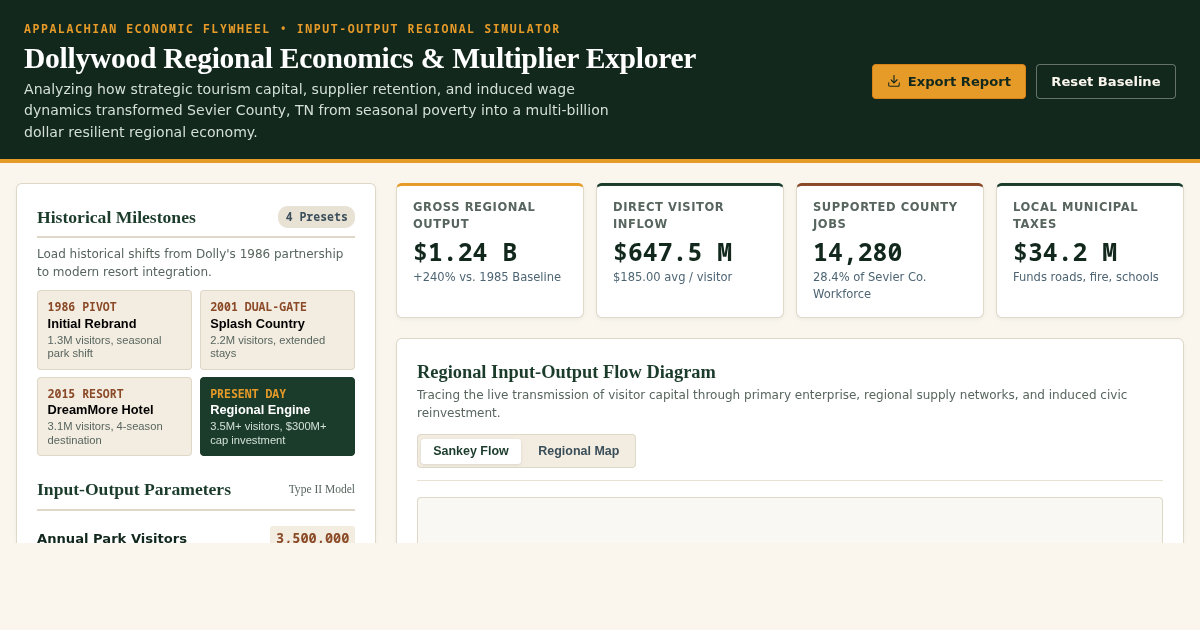Click the Appalachian Economic Flywheel header tagline
This screenshot has height=630, width=1200.
tap(292, 29)
